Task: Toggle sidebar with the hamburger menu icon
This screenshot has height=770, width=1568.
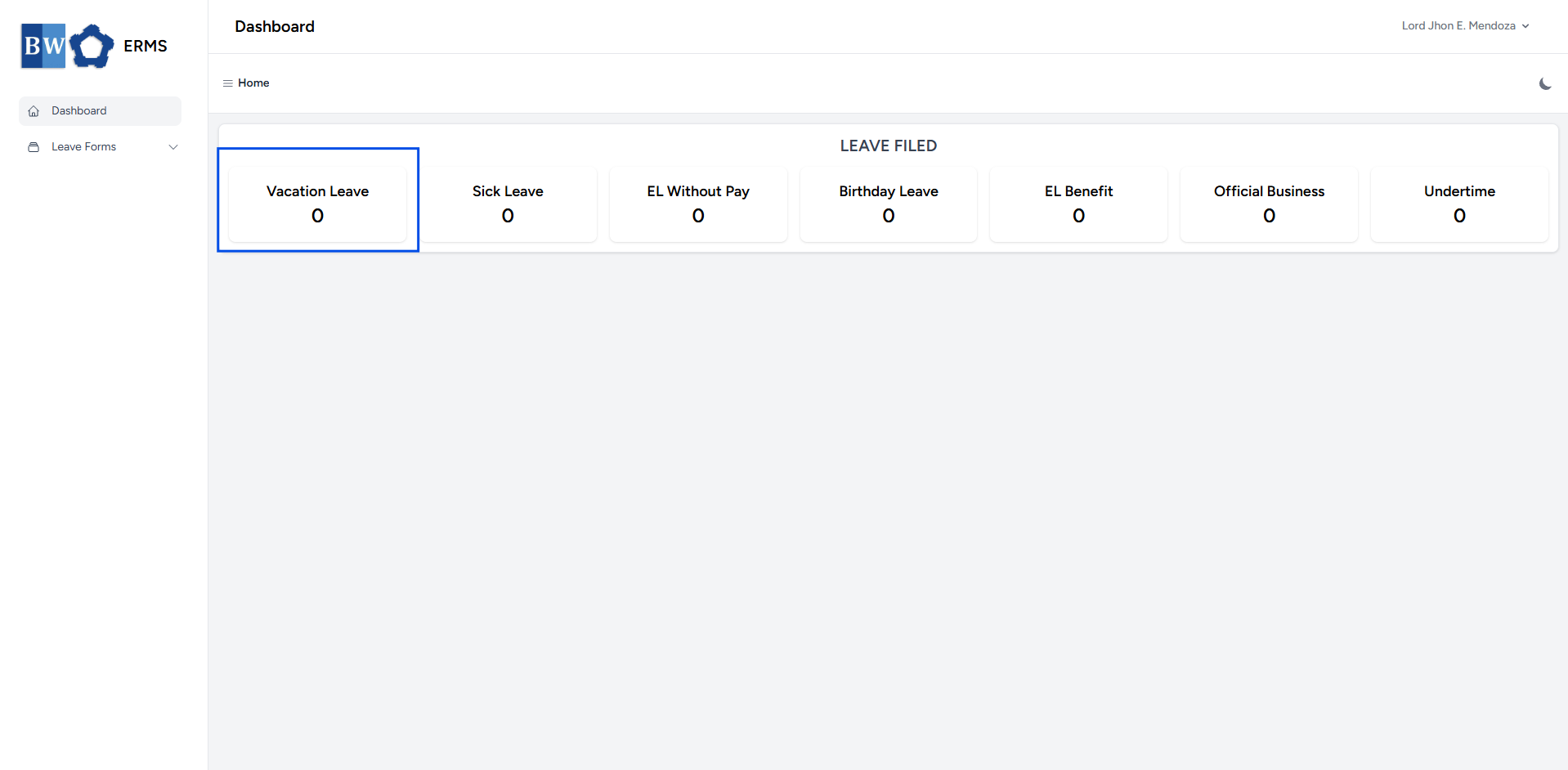Action: pos(228,83)
